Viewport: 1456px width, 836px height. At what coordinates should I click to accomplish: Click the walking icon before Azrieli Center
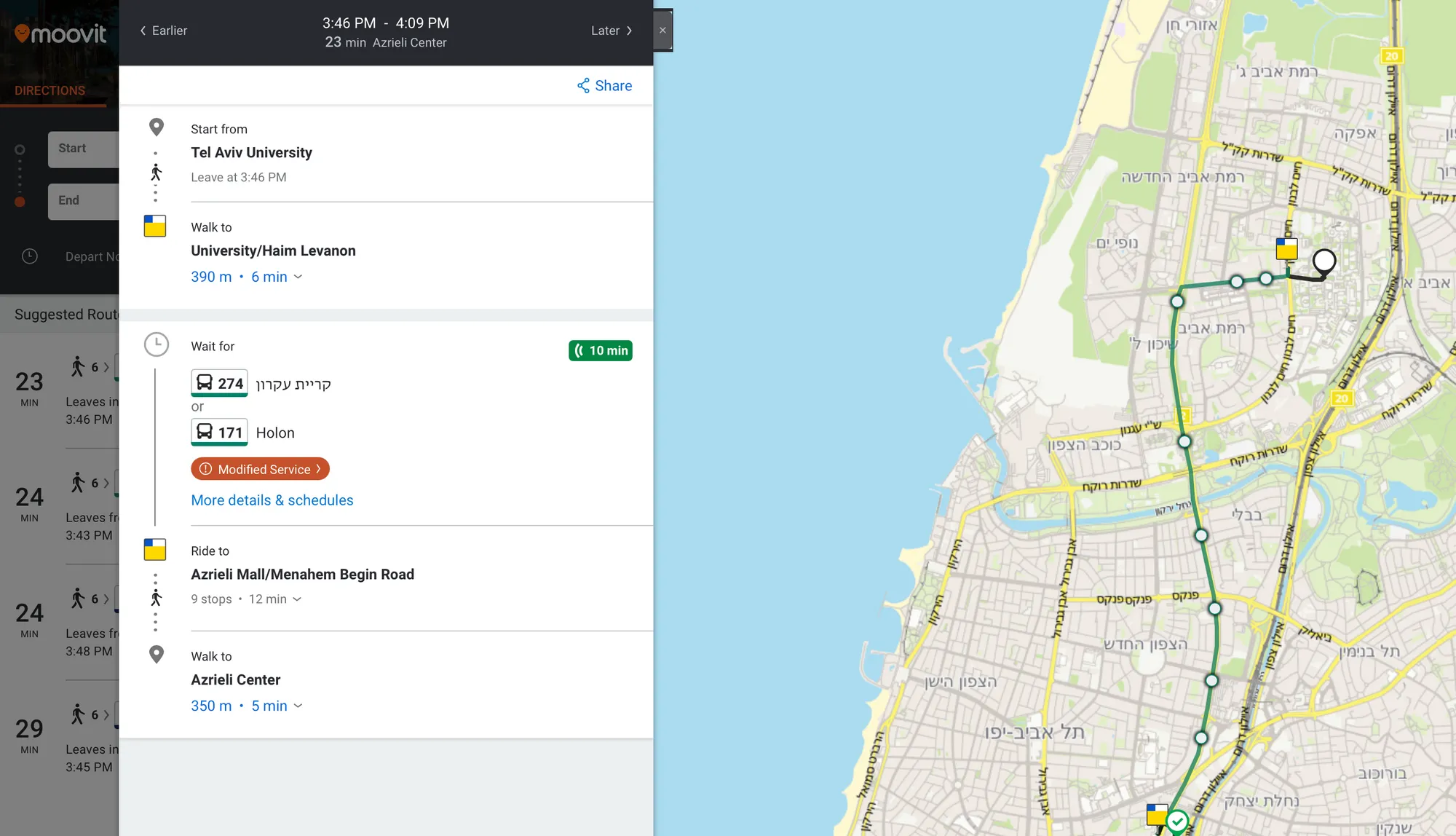(156, 599)
